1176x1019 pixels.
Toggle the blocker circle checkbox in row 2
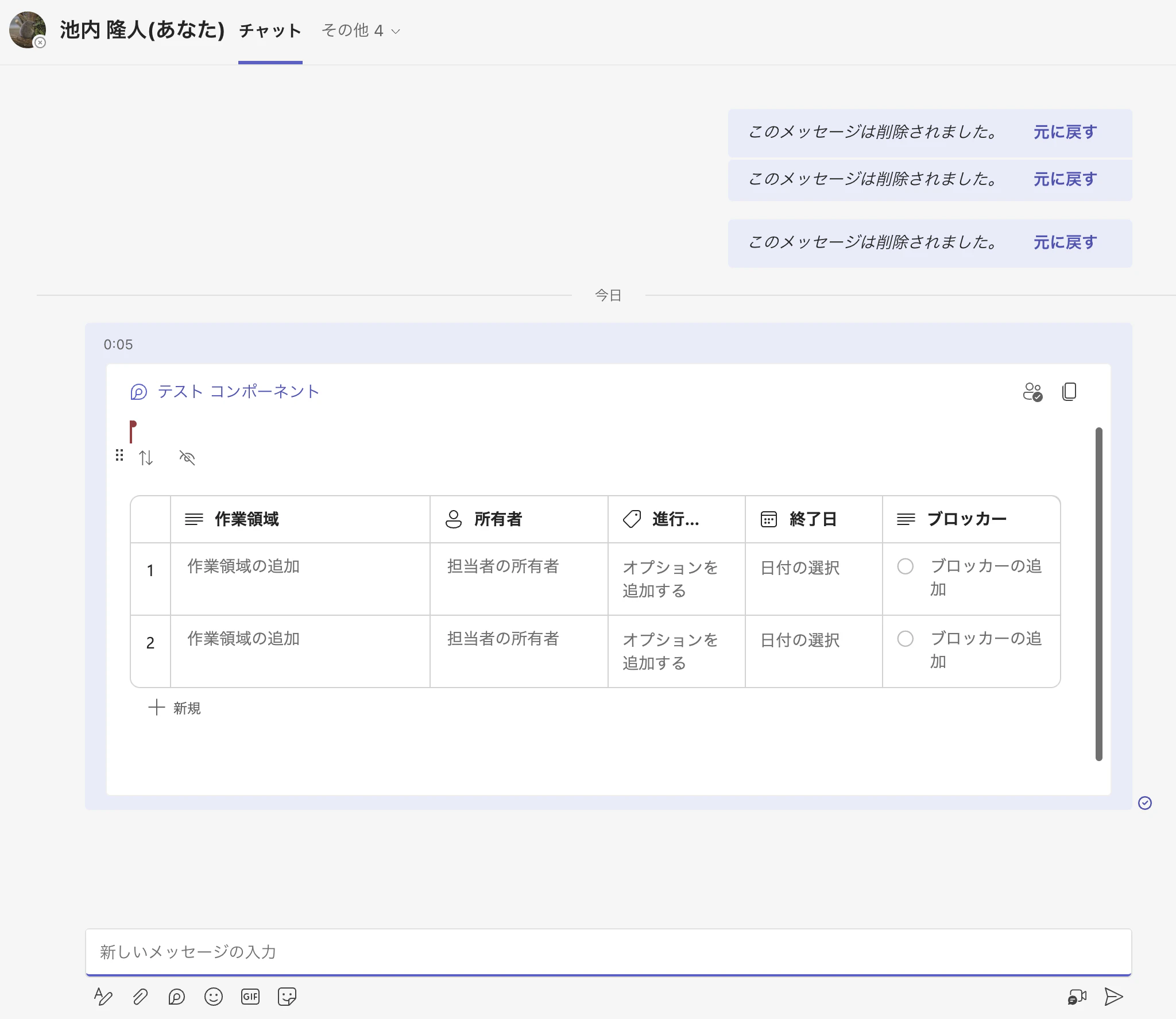click(906, 639)
